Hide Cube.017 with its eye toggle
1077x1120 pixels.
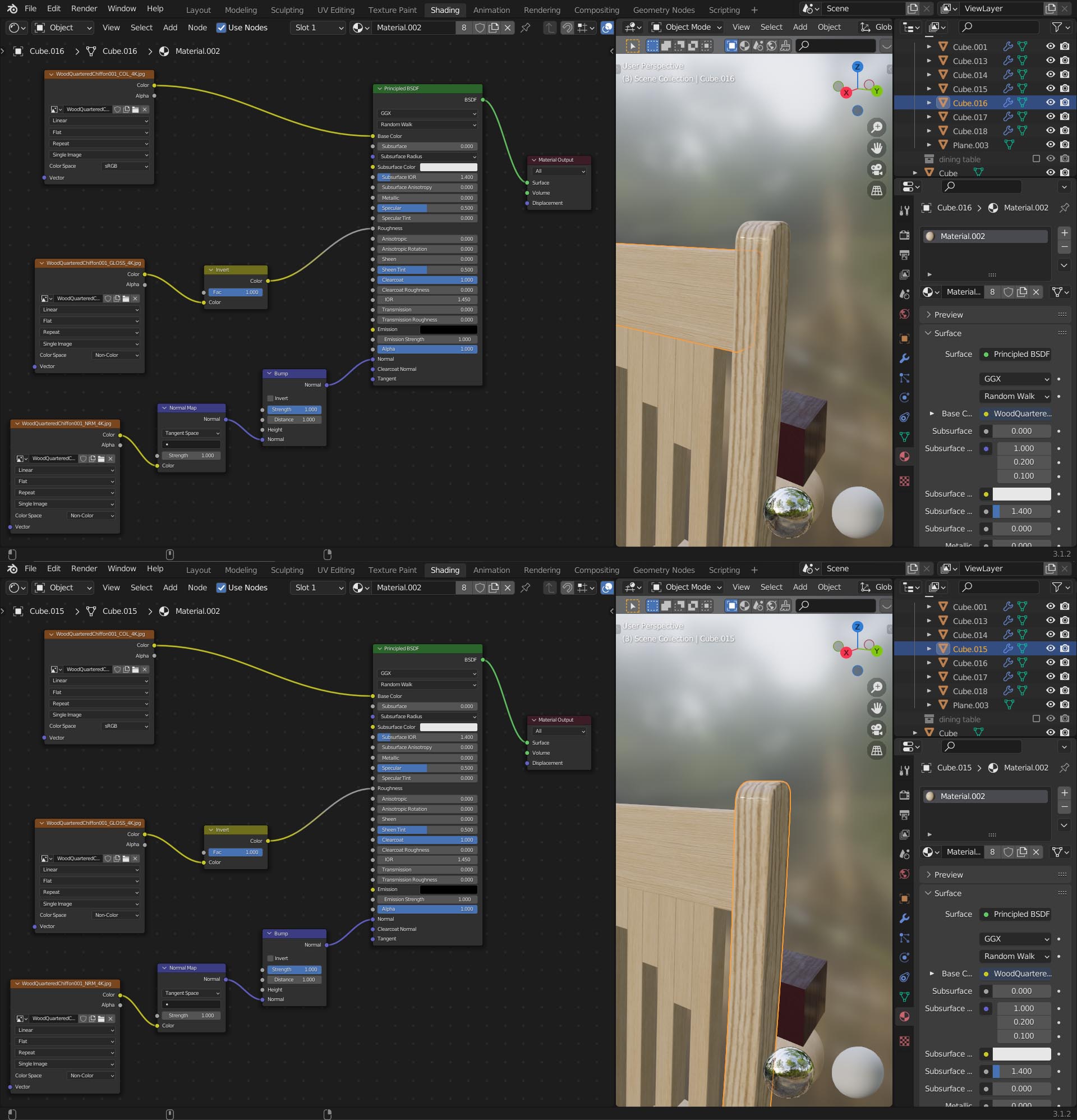tap(1050, 117)
